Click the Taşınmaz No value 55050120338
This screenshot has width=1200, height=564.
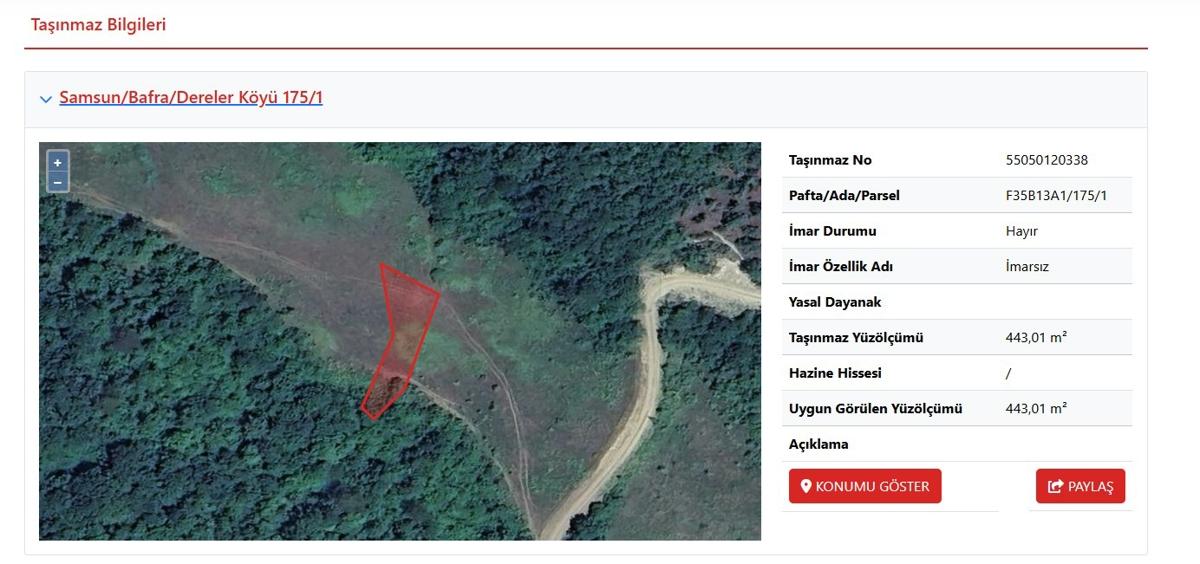(1046, 160)
